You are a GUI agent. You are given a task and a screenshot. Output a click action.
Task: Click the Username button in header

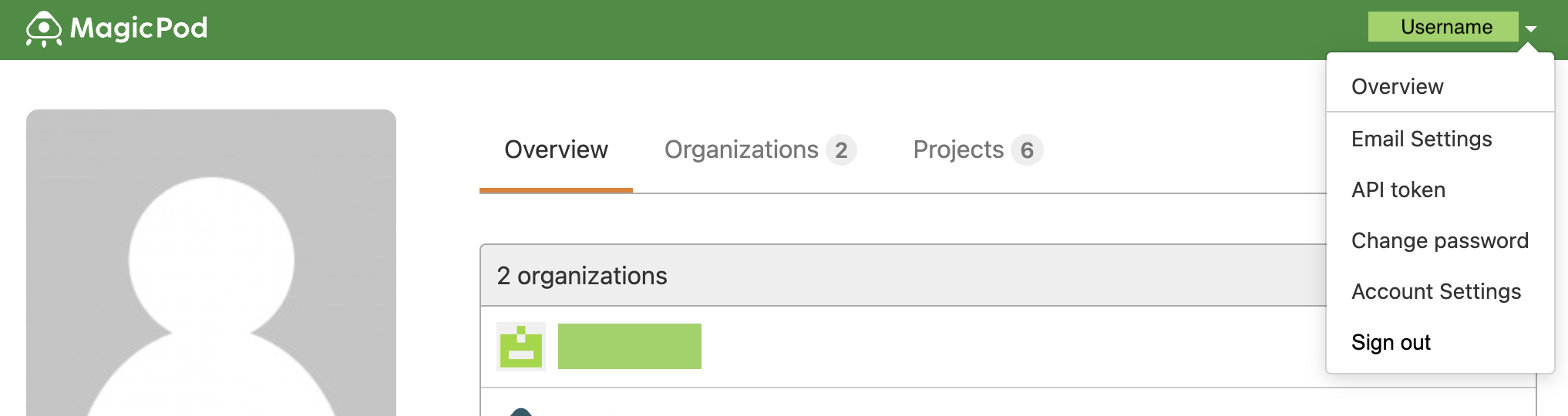[x=1443, y=27]
